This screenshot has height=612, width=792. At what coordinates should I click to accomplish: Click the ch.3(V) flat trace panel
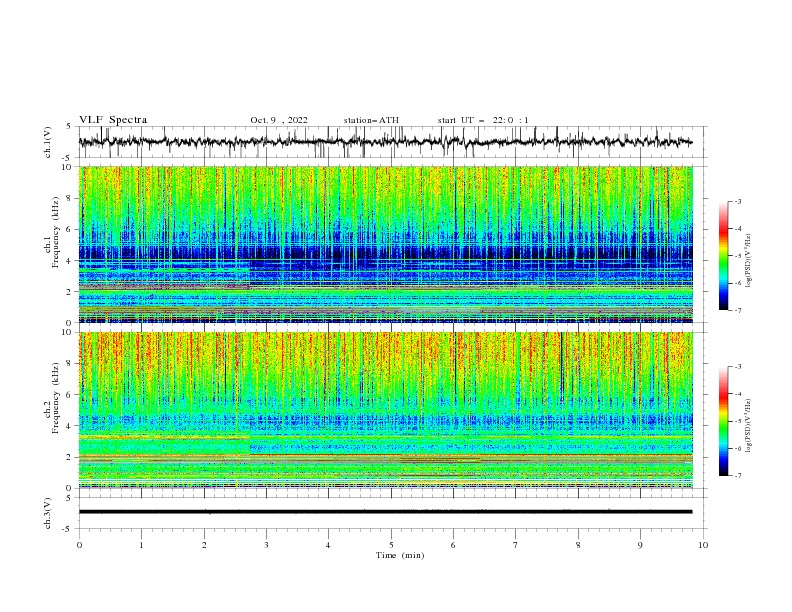(x=393, y=513)
